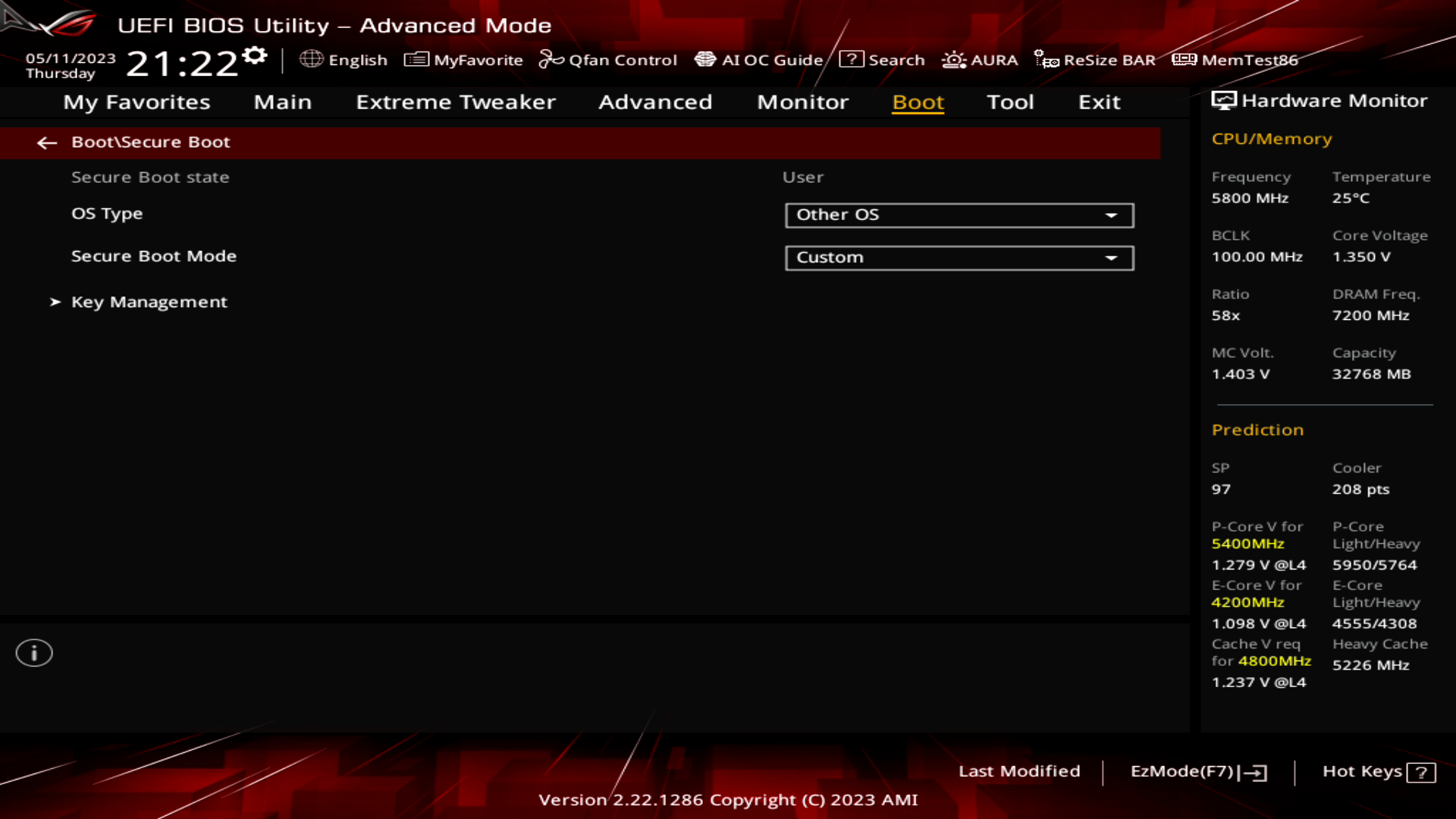Toggle Secure Boot state User mode
1456x819 pixels.
coord(803,176)
